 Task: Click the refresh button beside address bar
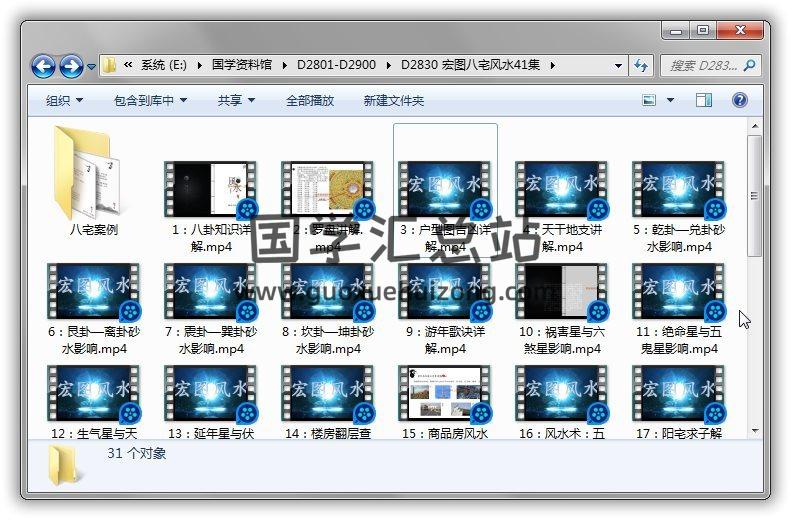pos(641,66)
